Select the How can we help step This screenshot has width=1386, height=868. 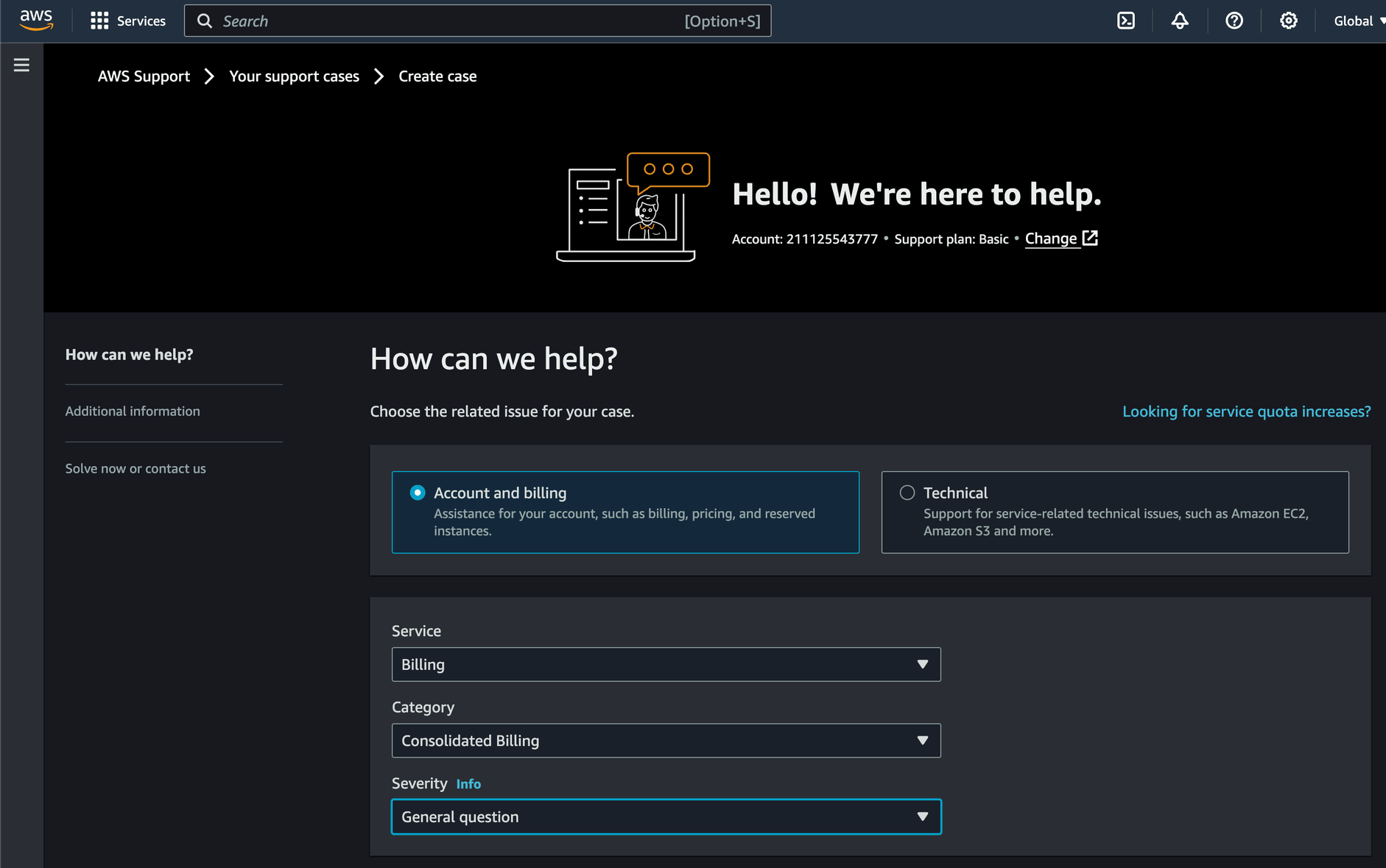[129, 355]
